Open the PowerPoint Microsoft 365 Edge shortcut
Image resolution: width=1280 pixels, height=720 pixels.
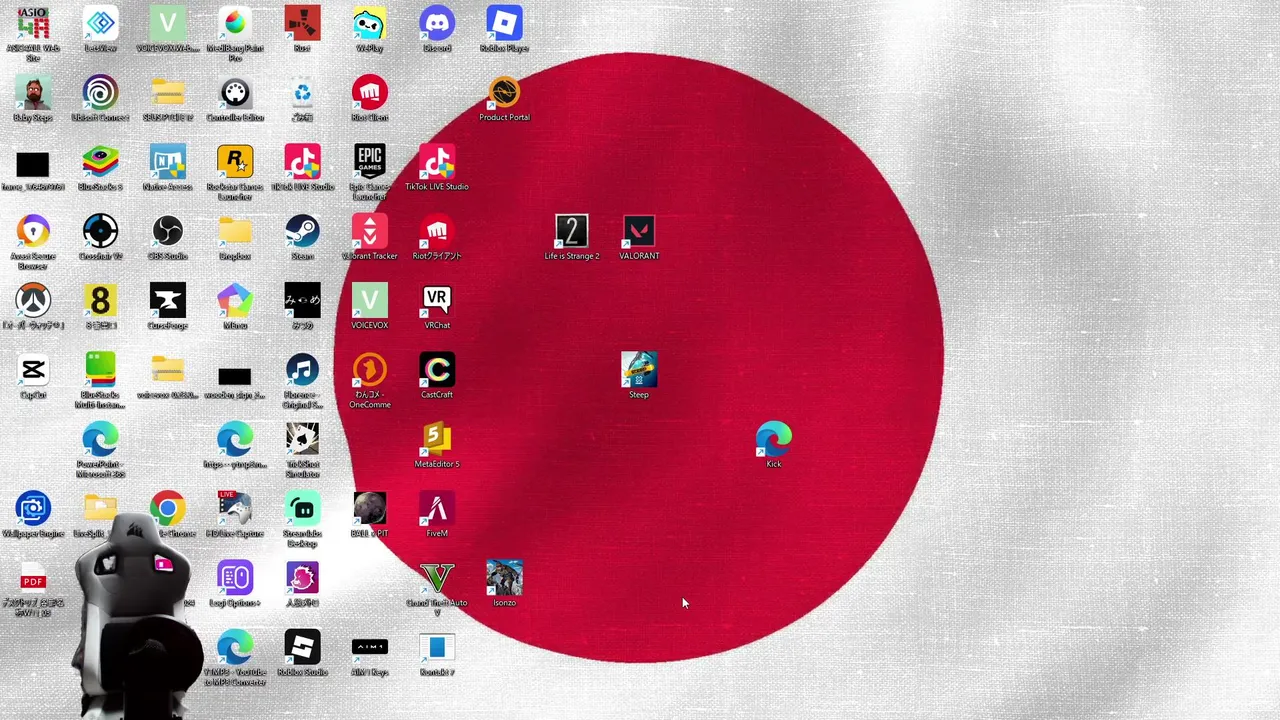pyautogui.click(x=100, y=439)
